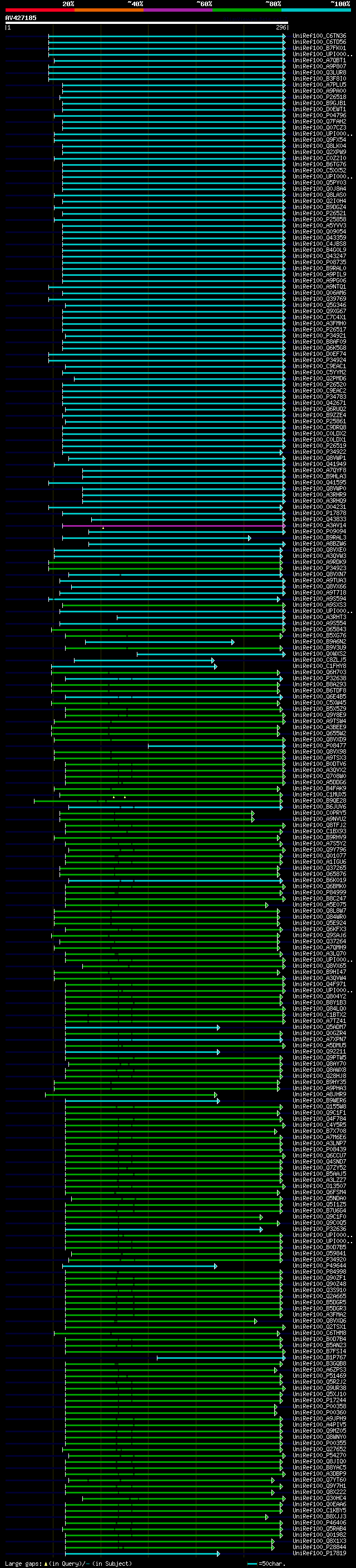
Task: Select label UniRef100_P26521
Action: click(319, 213)
